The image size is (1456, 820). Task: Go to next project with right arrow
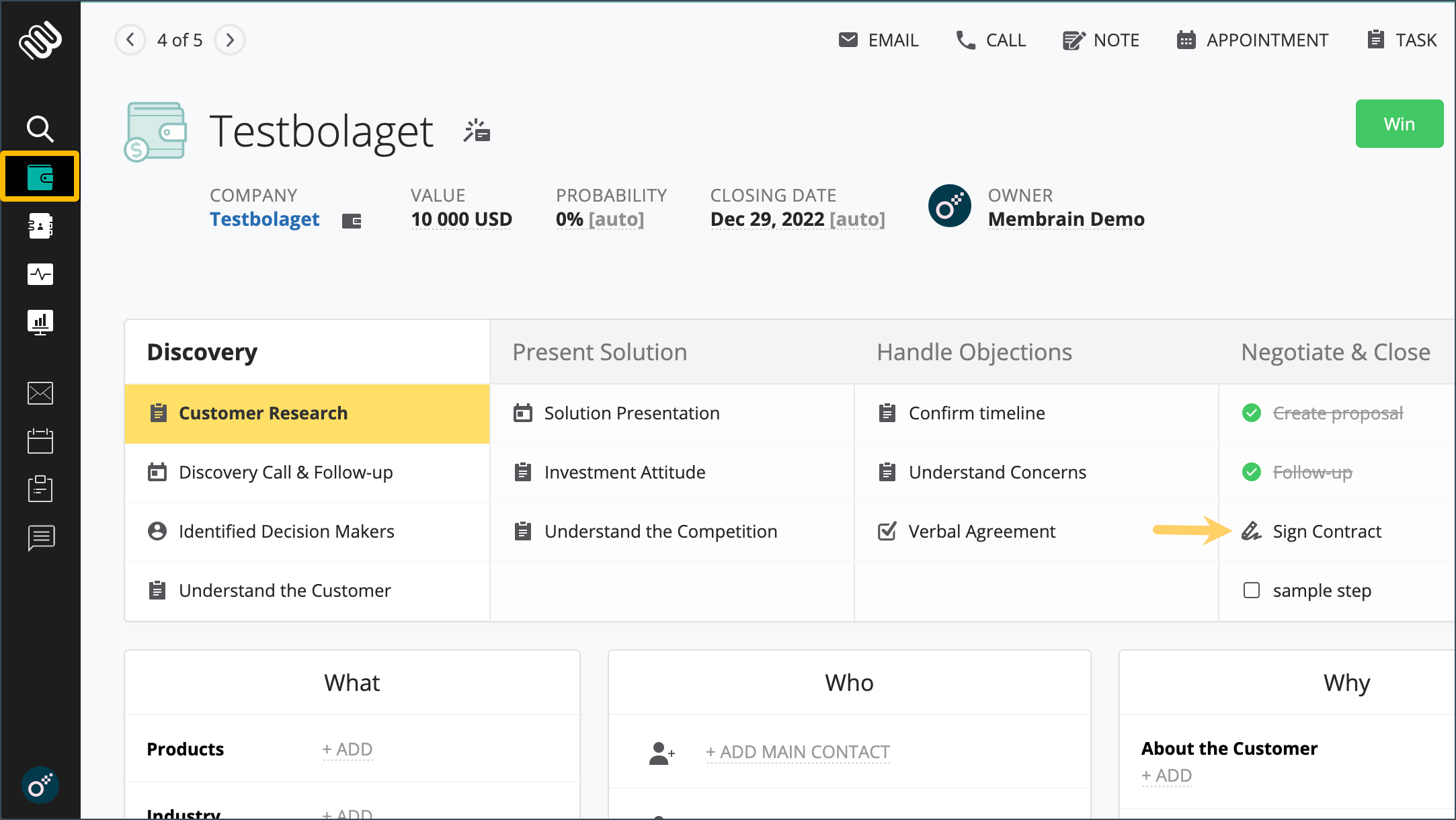point(230,40)
